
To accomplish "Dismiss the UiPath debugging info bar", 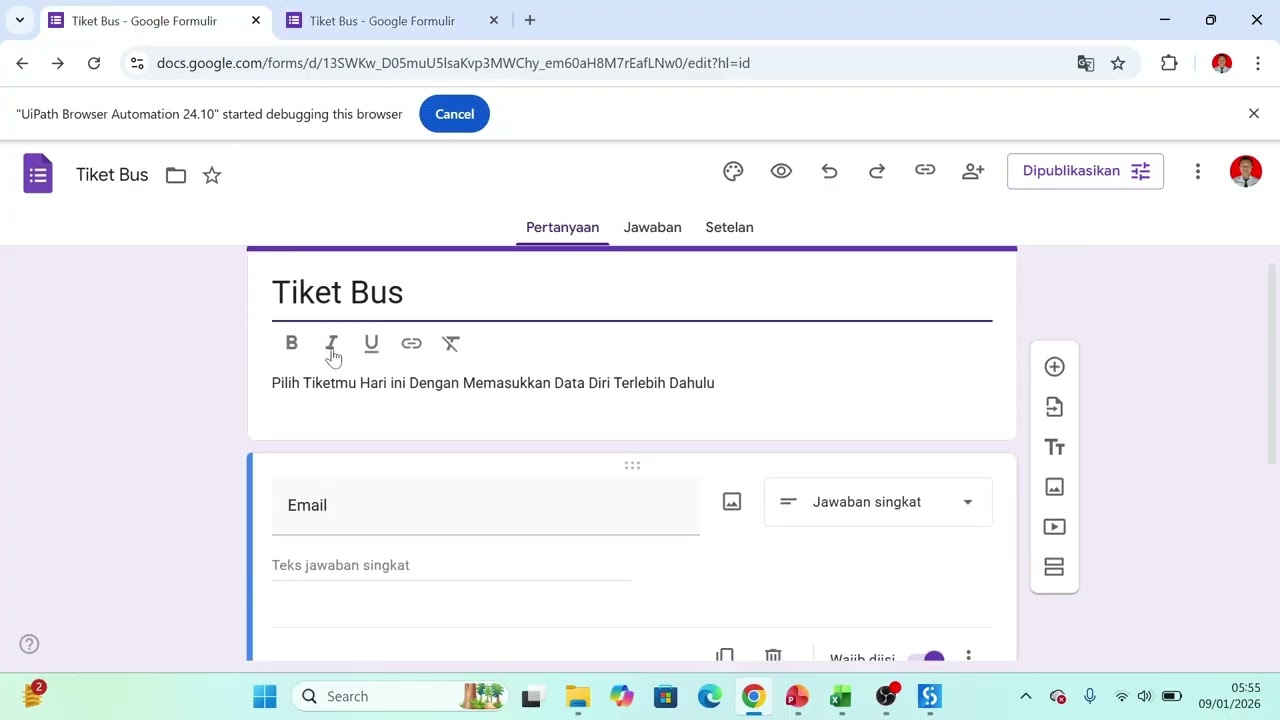I will tap(1254, 114).
